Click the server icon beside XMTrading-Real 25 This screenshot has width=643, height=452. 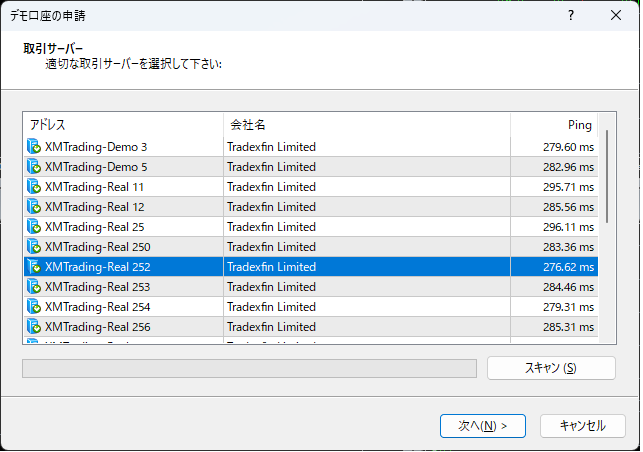click(34, 227)
